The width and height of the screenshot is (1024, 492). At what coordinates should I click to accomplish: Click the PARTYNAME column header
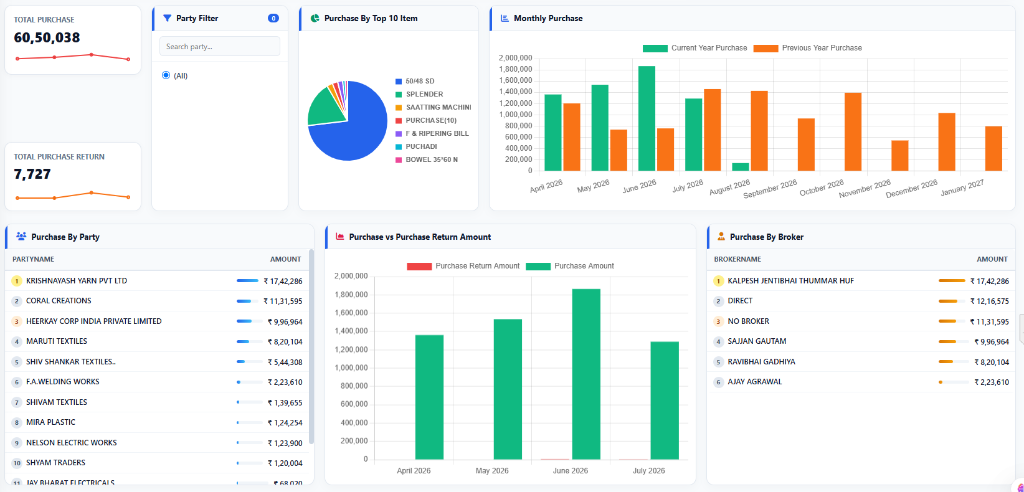(x=33, y=259)
